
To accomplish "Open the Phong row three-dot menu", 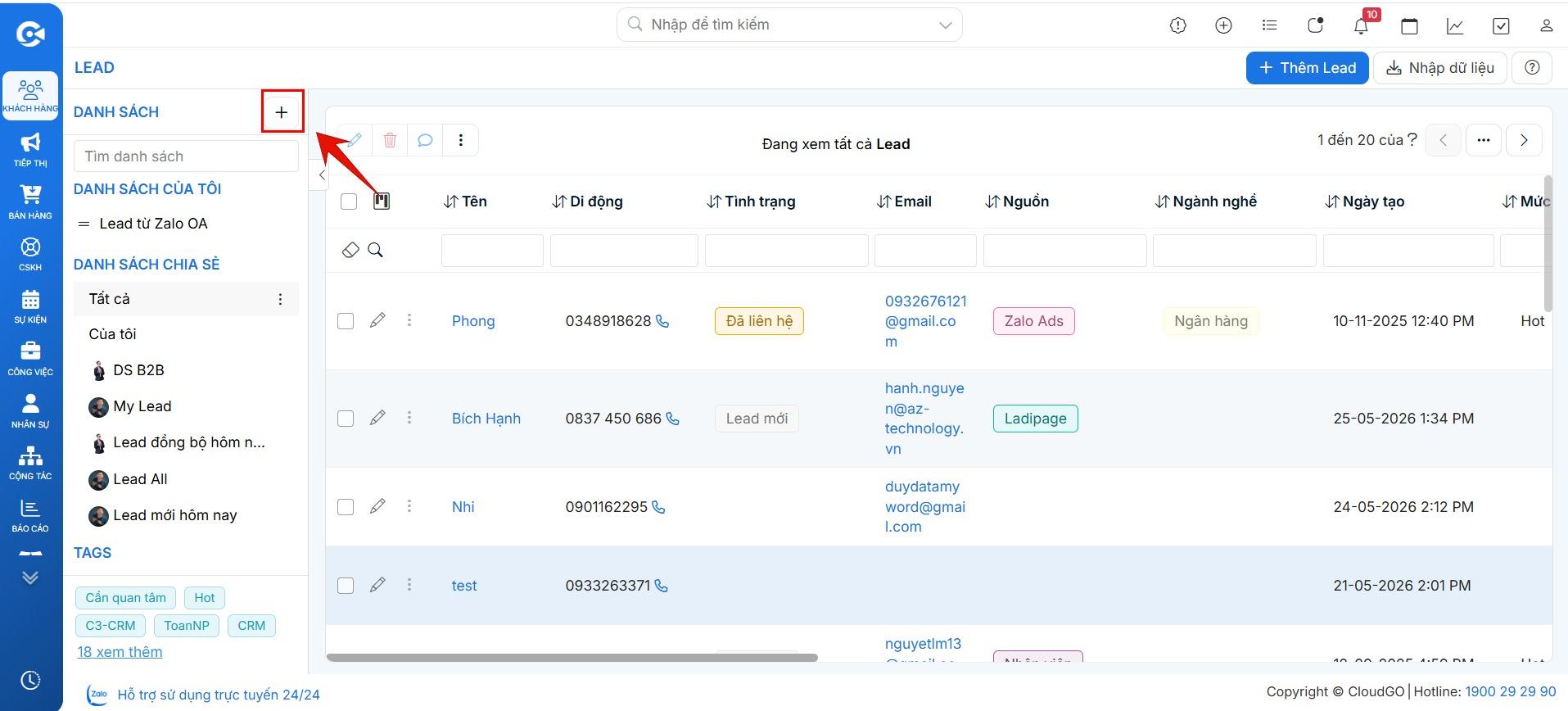I will (409, 320).
